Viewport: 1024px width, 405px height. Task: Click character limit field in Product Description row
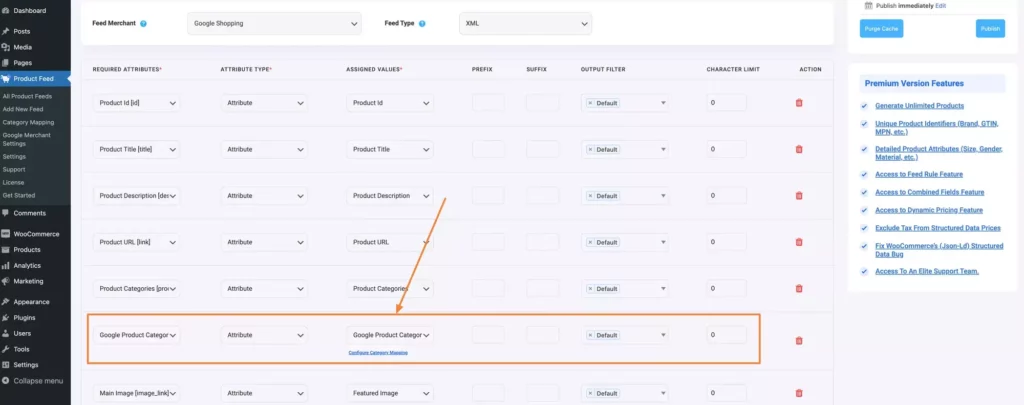pos(726,196)
